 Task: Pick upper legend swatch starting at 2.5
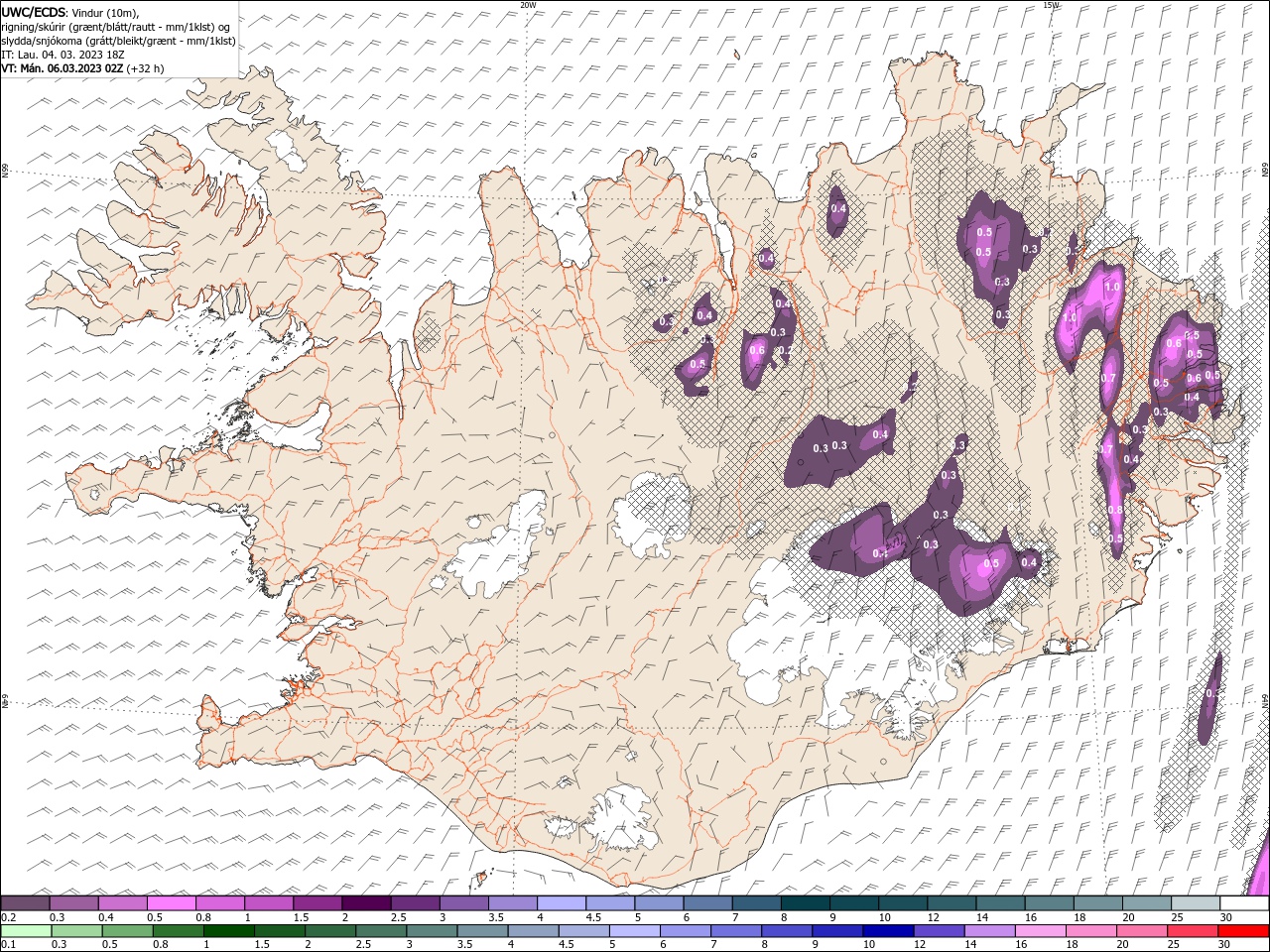pyautogui.click(x=415, y=903)
